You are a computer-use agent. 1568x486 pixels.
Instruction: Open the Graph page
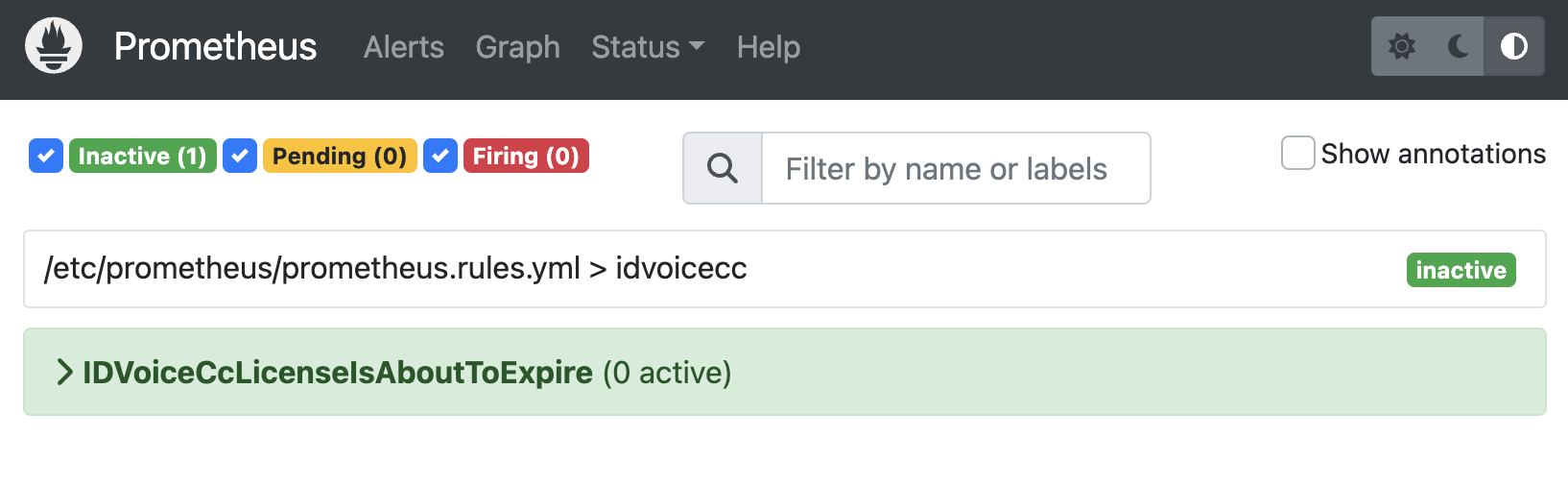[517, 47]
